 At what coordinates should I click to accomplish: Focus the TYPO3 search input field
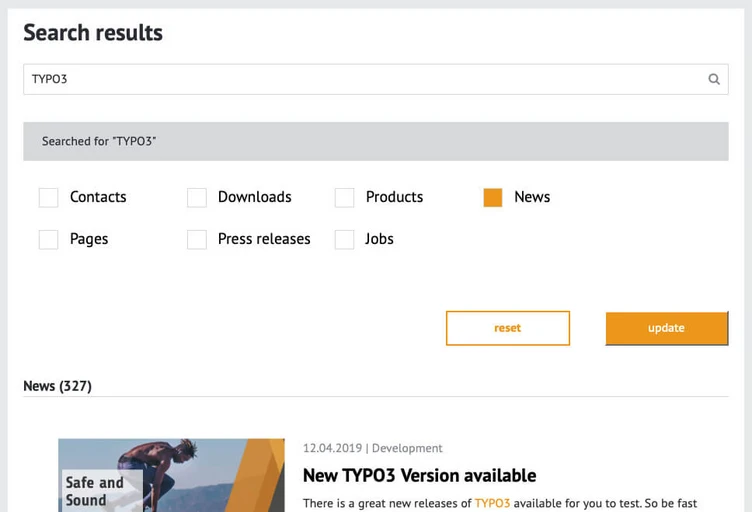376,79
